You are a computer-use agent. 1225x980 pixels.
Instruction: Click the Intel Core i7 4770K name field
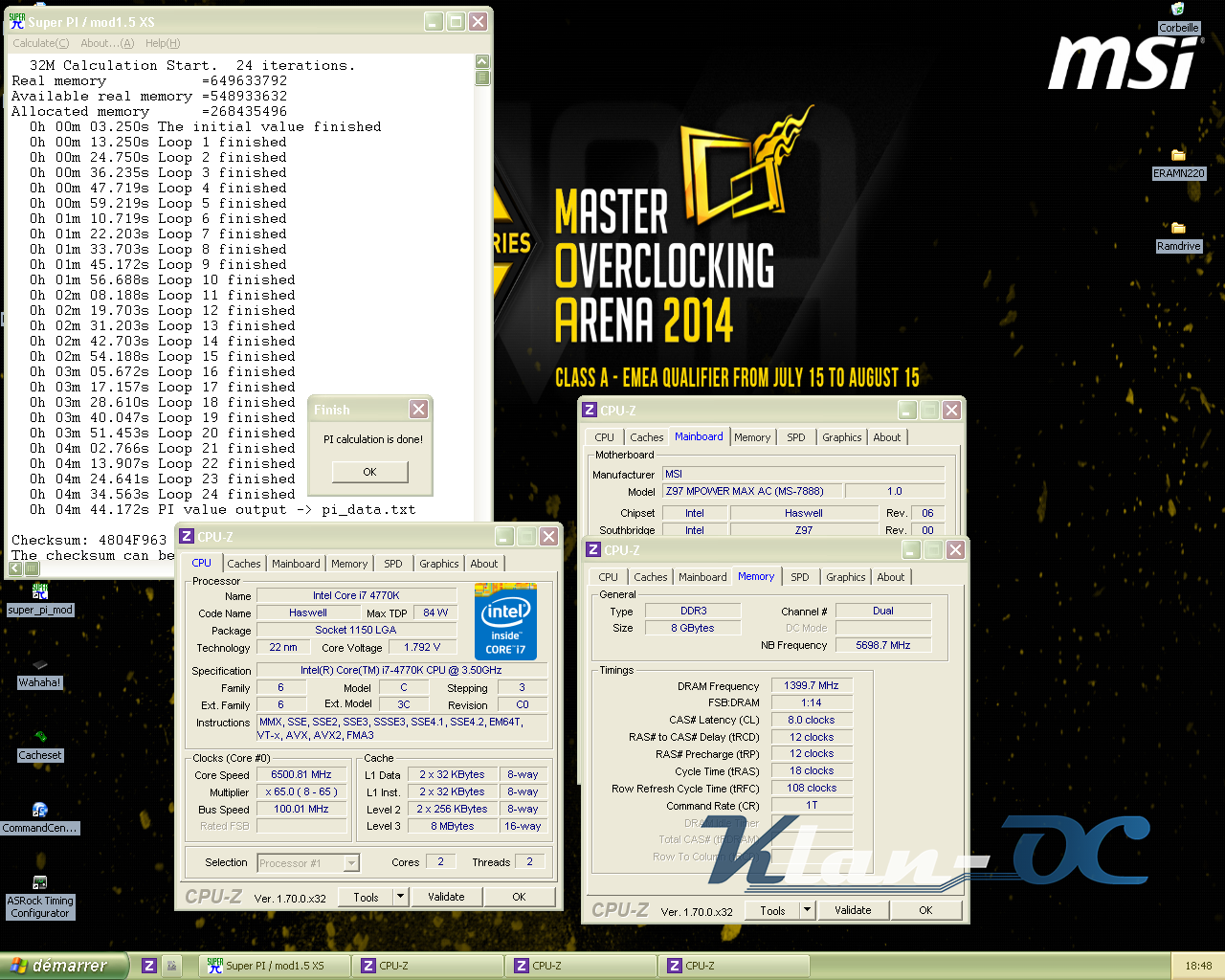pyautogui.click(x=356, y=595)
